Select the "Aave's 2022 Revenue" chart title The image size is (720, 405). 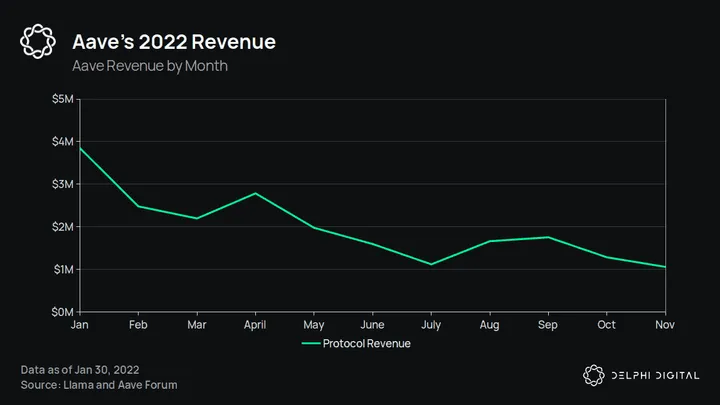(173, 42)
